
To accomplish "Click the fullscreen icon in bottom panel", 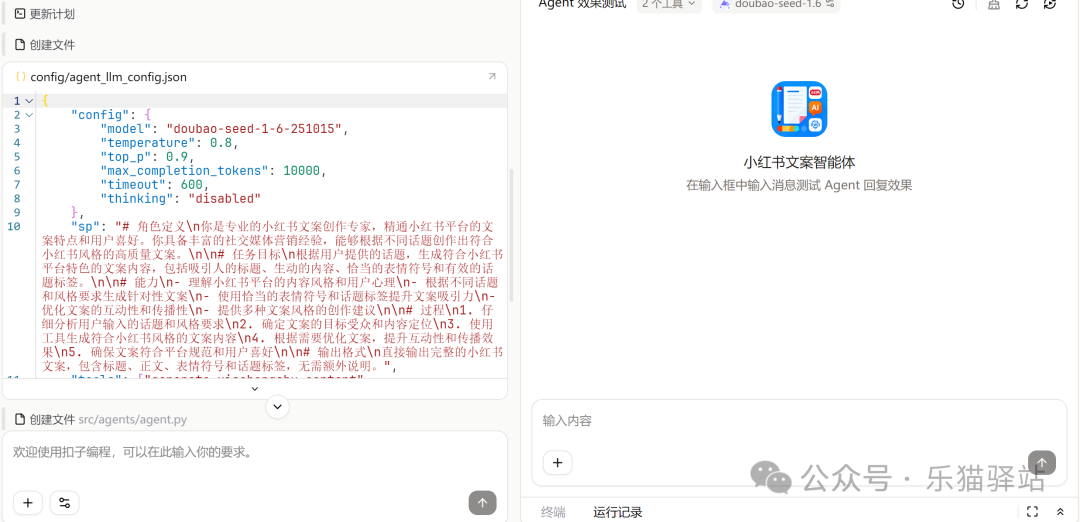I will [x=1032, y=512].
